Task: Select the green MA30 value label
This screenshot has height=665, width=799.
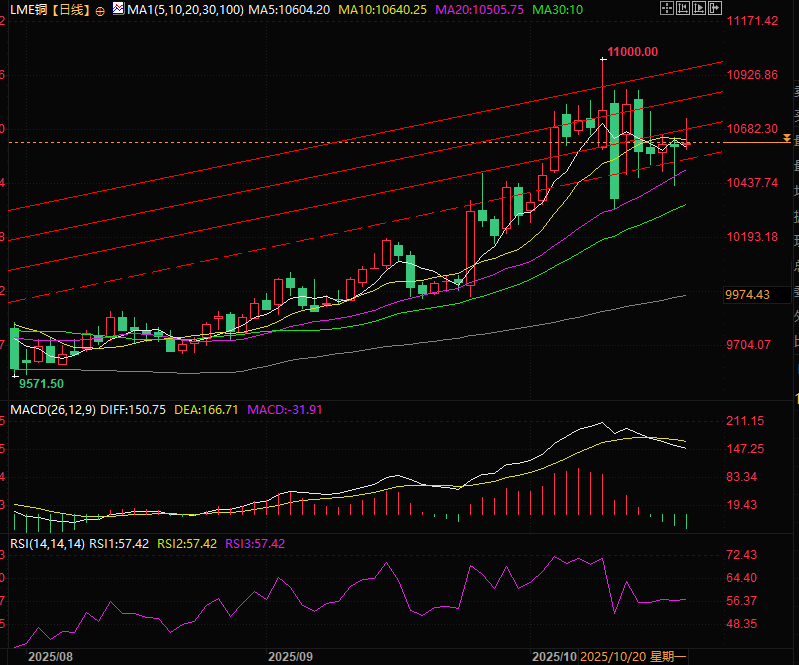Action: [558, 10]
